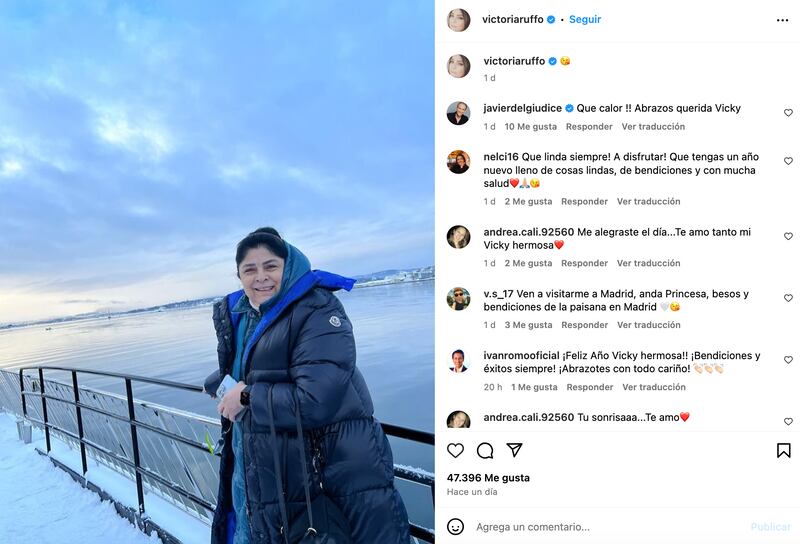Open victoriaruffo profile picture in header
800x544 pixels.
(458, 20)
